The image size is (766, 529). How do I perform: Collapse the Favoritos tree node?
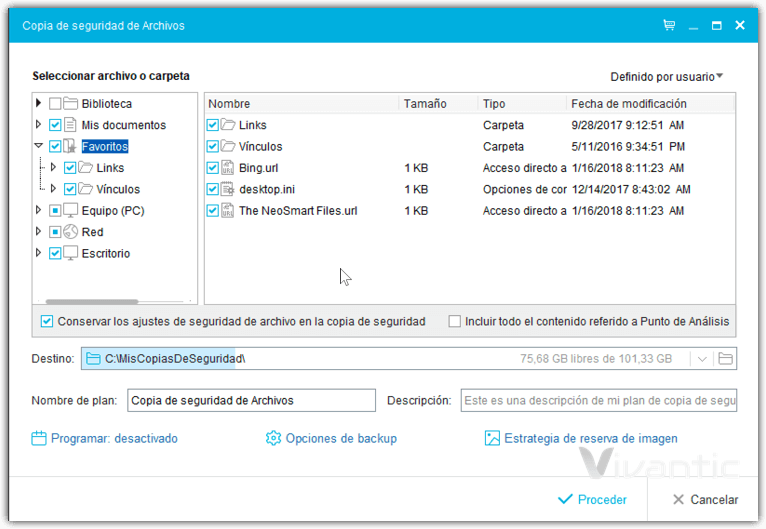(39, 146)
